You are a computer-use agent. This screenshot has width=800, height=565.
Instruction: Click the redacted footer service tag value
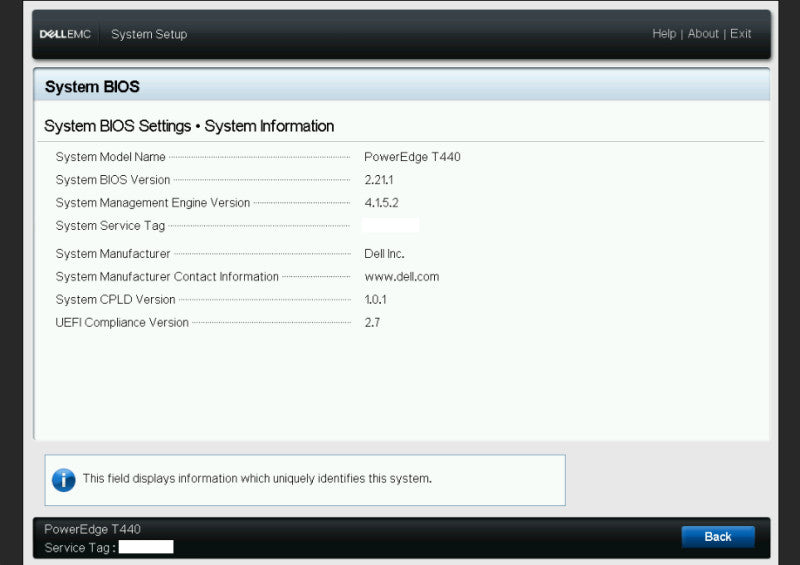[146, 547]
